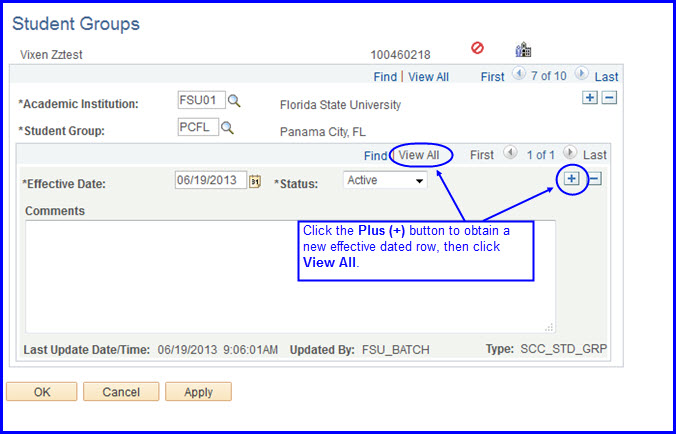Image resolution: width=676 pixels, height=434 pixels.
Task: Click View All in effective date section
Action: click(419, 155)
